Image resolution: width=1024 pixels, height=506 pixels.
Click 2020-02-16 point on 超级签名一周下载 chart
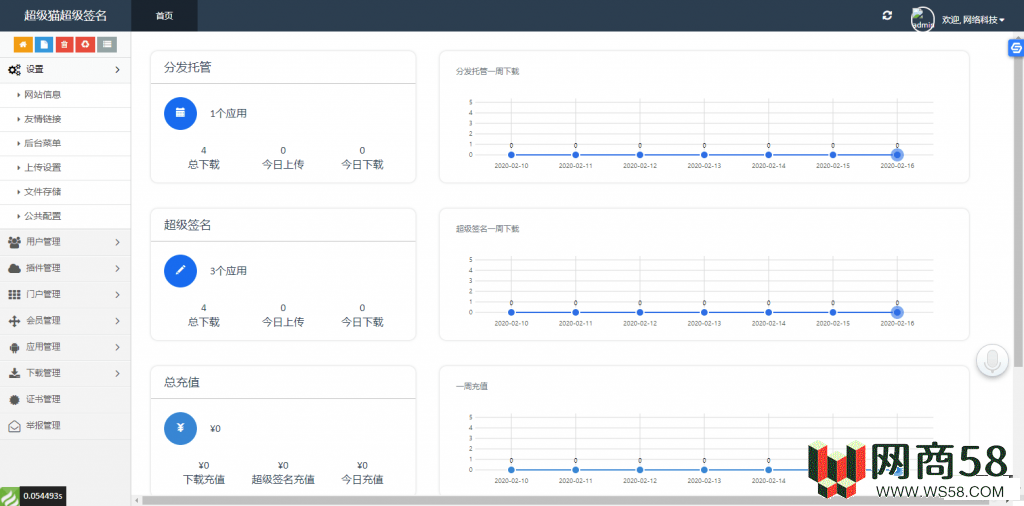(897, 312)
